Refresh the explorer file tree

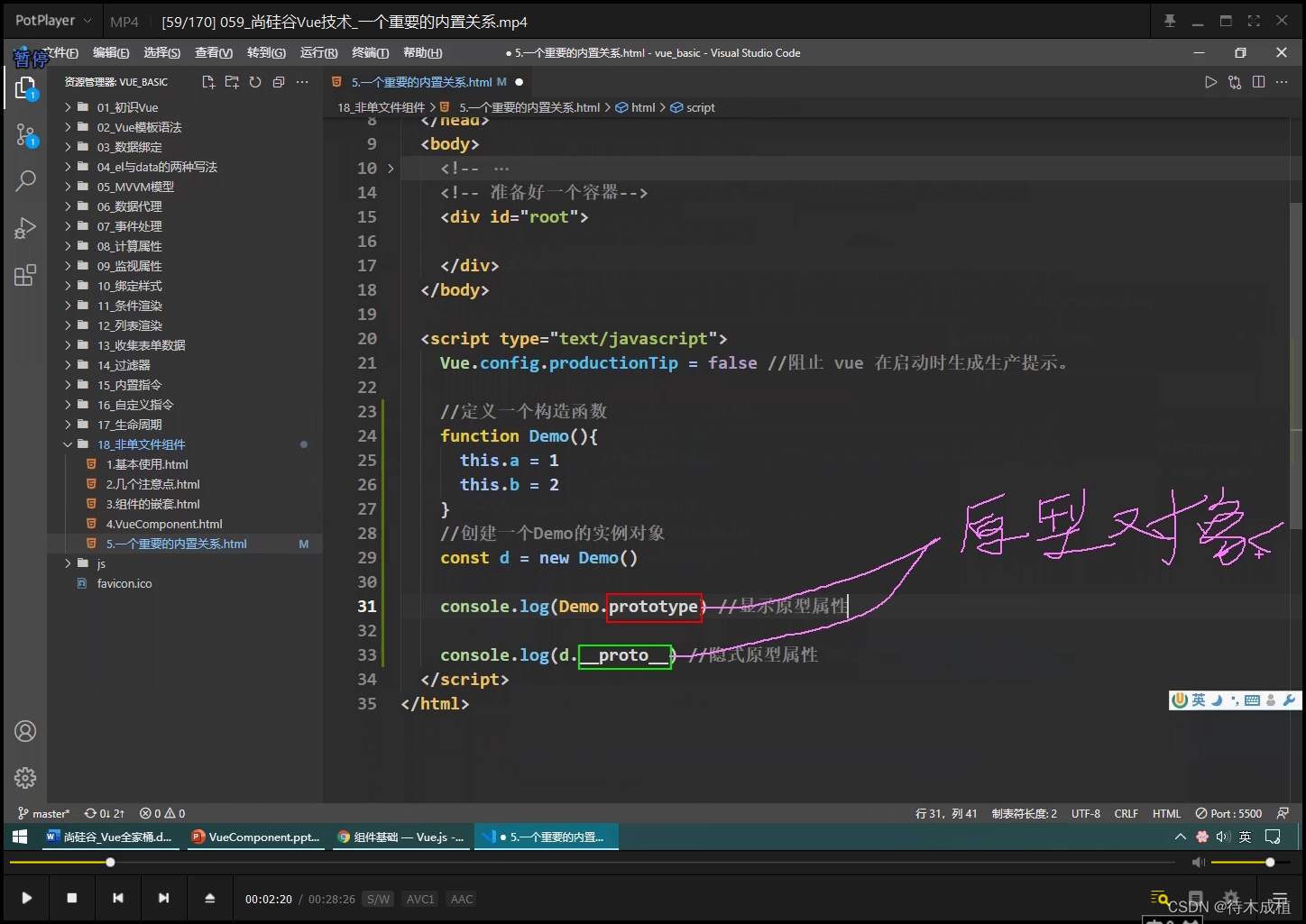tap(255, 82)
